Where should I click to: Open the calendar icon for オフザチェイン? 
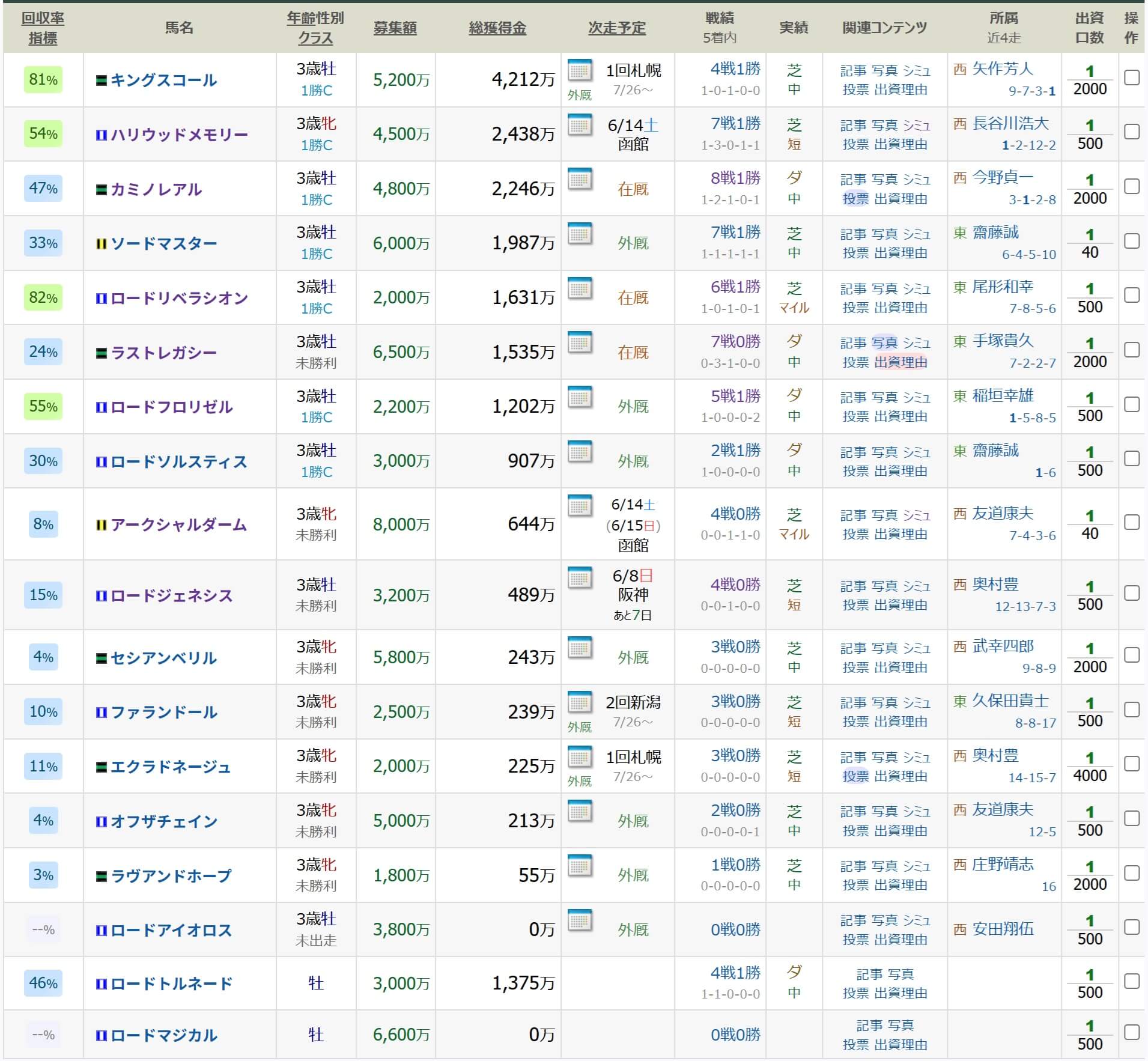[580, 812]
